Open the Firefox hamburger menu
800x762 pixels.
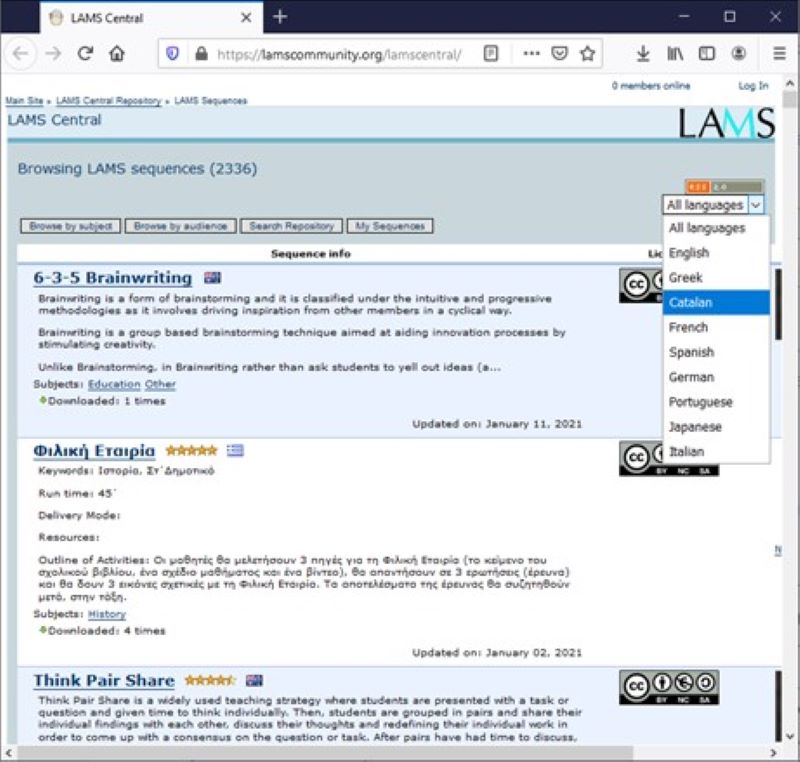click(779, 54)
